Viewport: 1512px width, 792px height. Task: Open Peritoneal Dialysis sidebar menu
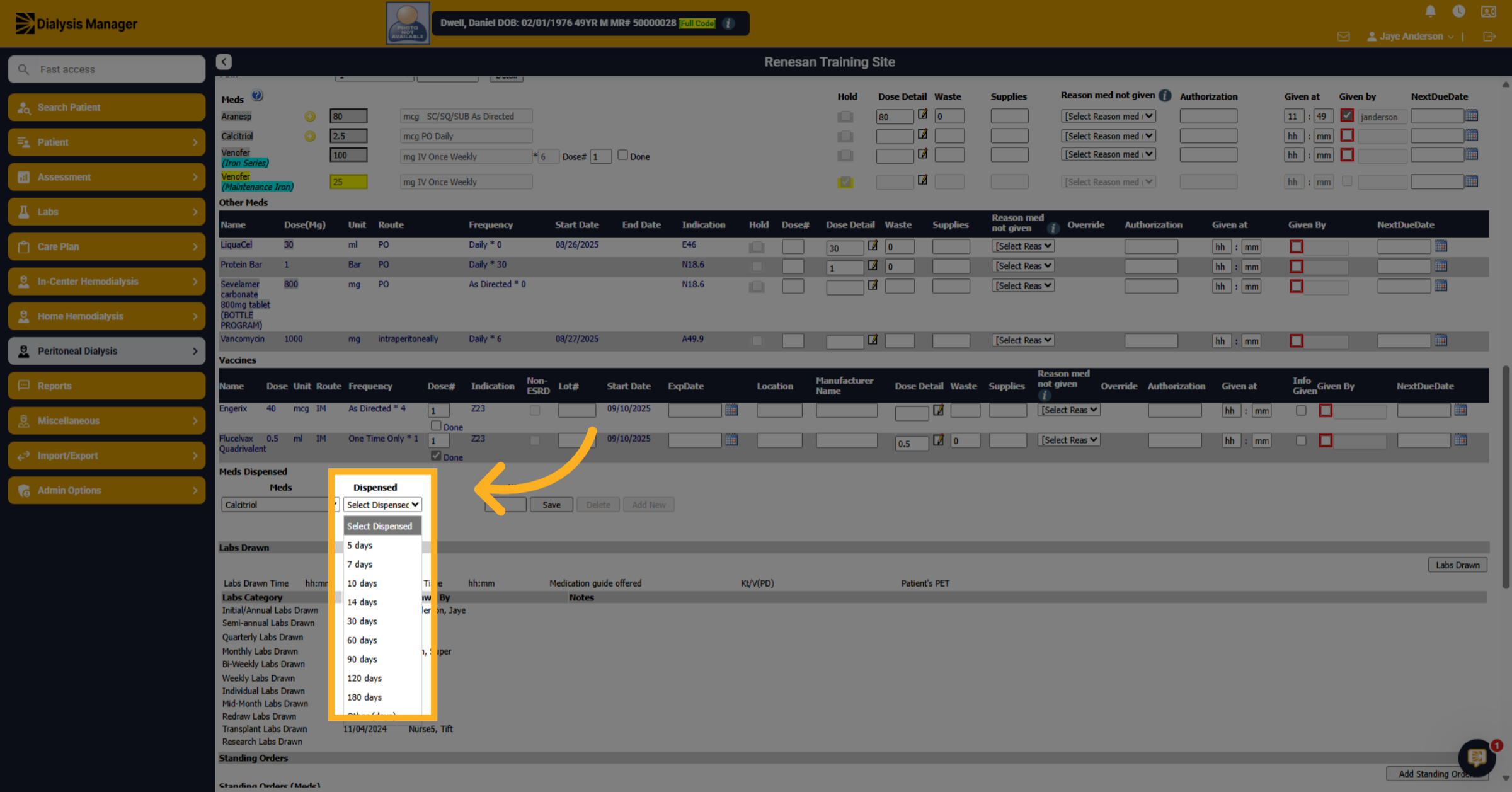pos(106,351)
